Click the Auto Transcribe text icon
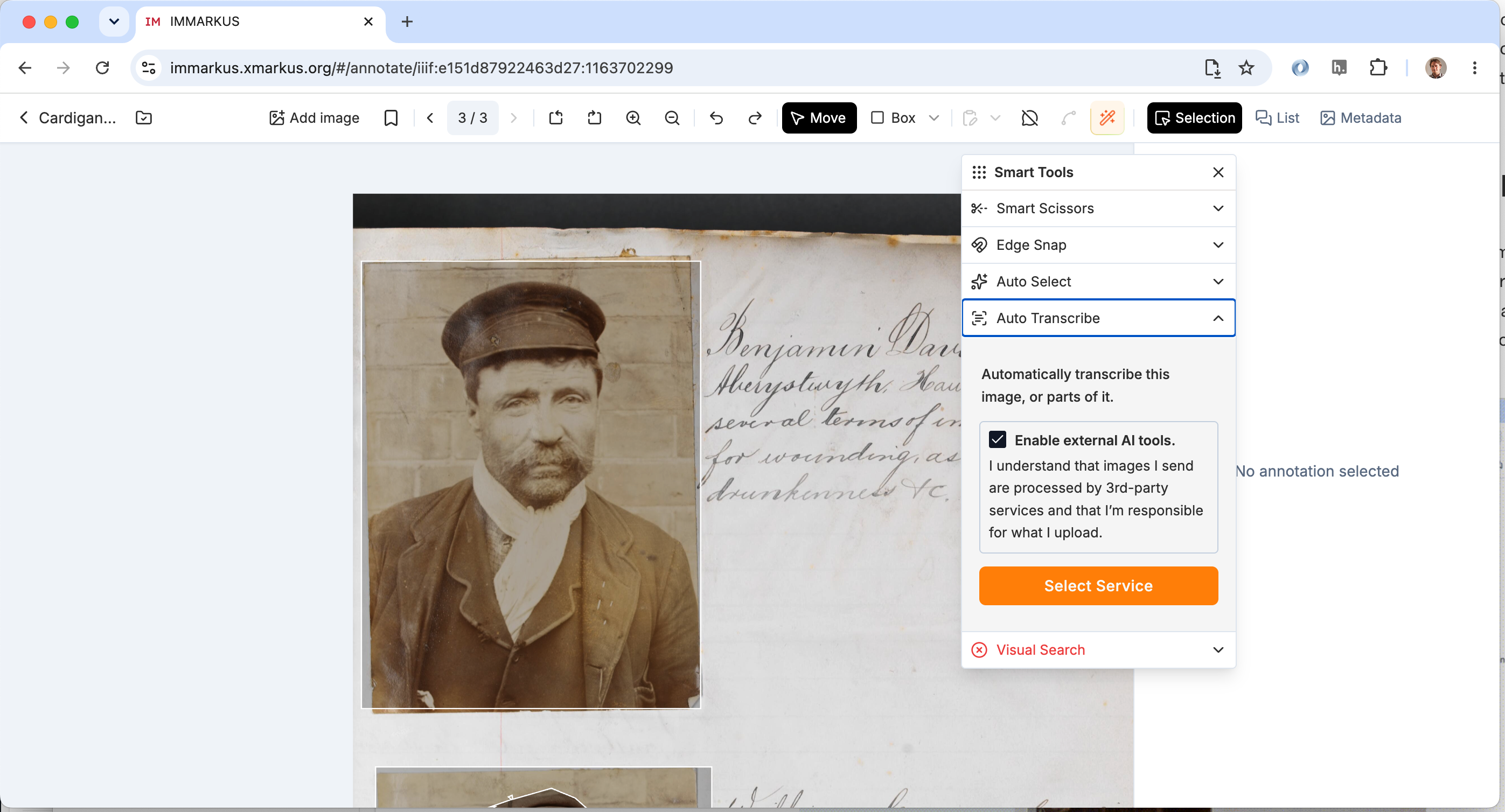The width and height of the screenshot is (1505, 812). tap(979, 318)
